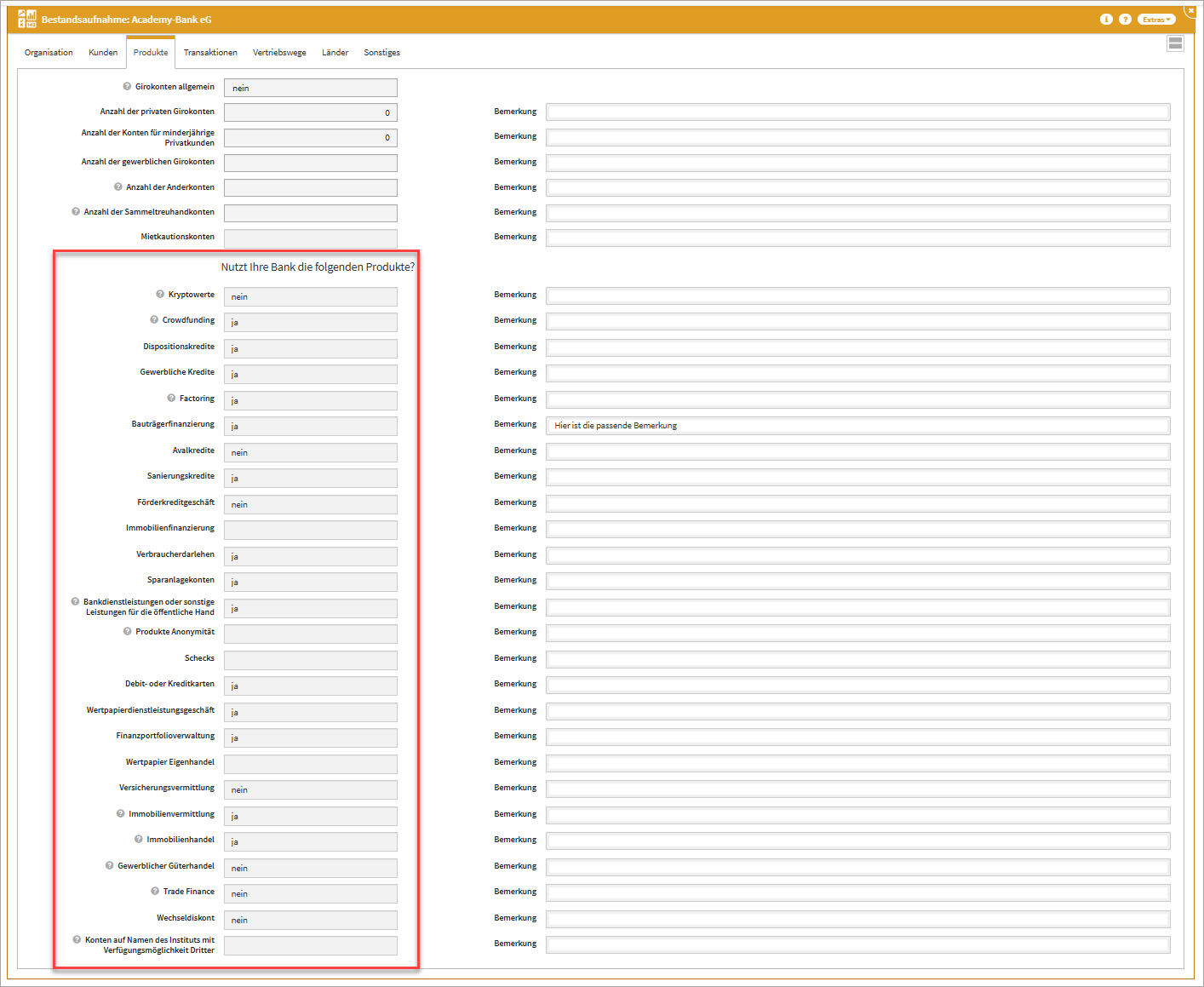The height and width of the screenshot is (987, 1204).
Task: Switch to the Transaktionen tab
Action: pos(210,53)
